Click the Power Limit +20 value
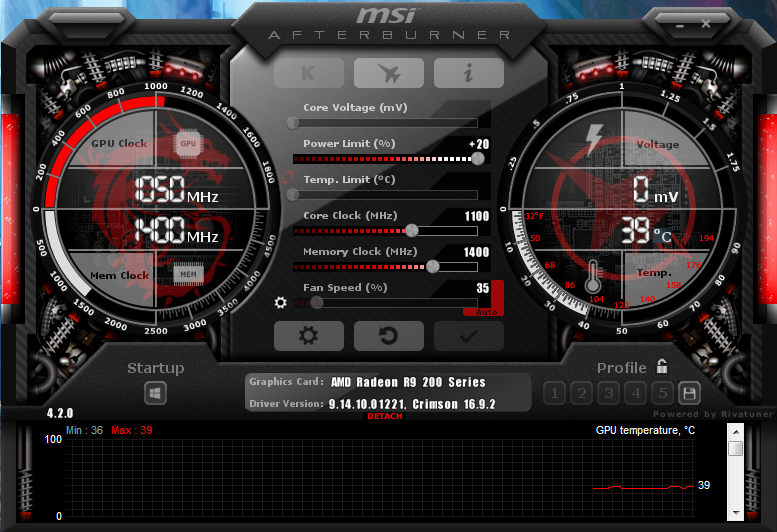This screenshot has height=532, width=777. 479,144
